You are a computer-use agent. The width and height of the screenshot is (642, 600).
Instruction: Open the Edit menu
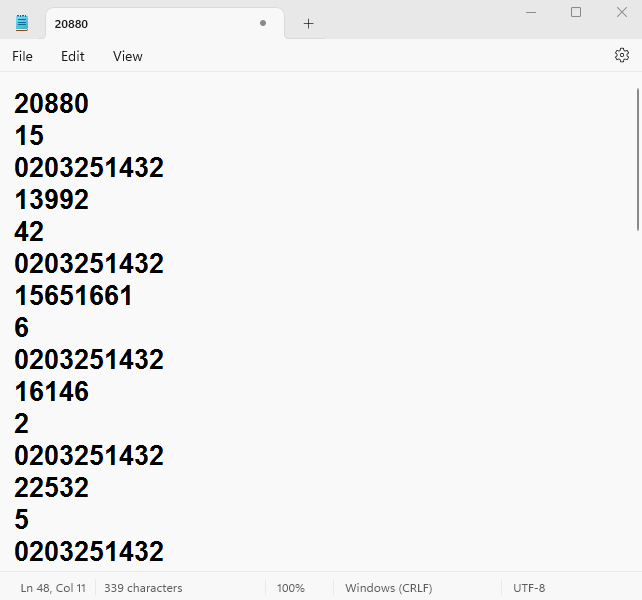pyautogui.click(x=72, y=56)
